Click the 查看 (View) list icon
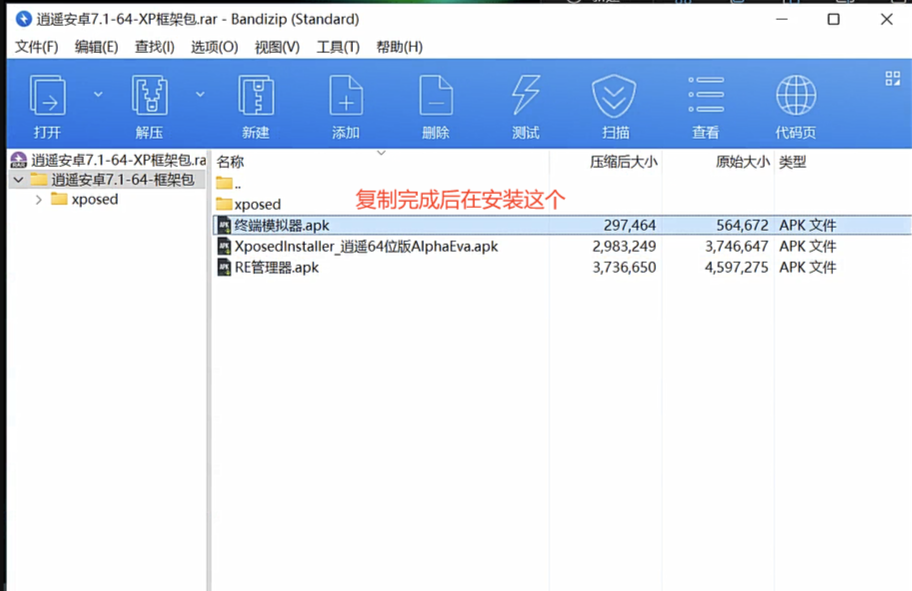912x591 pixels. point(706,94)
